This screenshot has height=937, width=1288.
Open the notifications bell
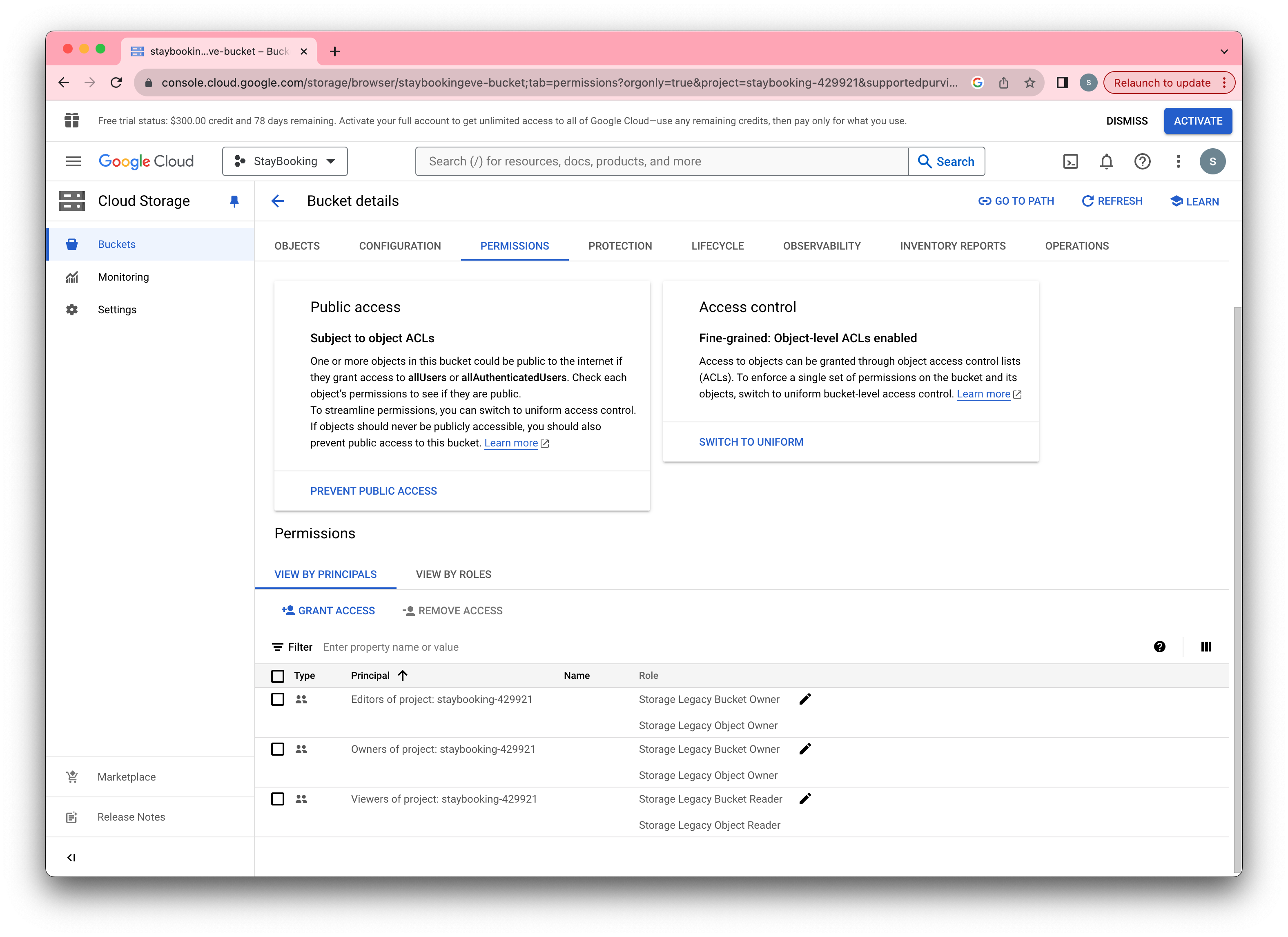coord(1106,162)
